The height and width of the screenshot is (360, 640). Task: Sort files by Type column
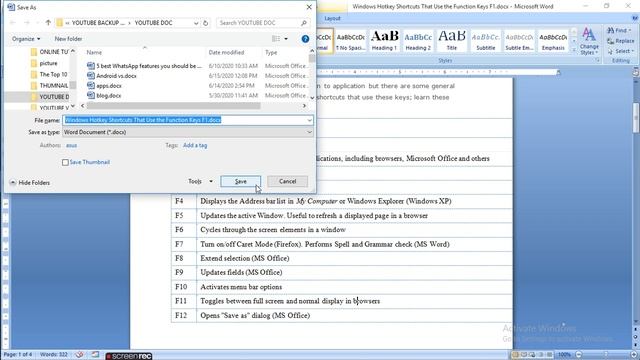coord(271,52)
